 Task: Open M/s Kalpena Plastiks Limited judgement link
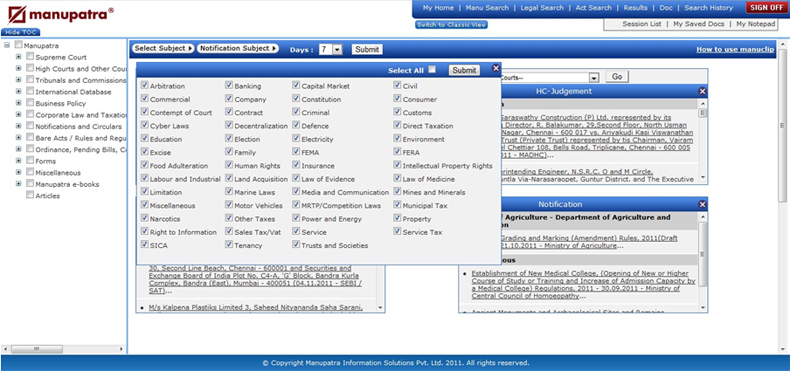coord(255,307)
